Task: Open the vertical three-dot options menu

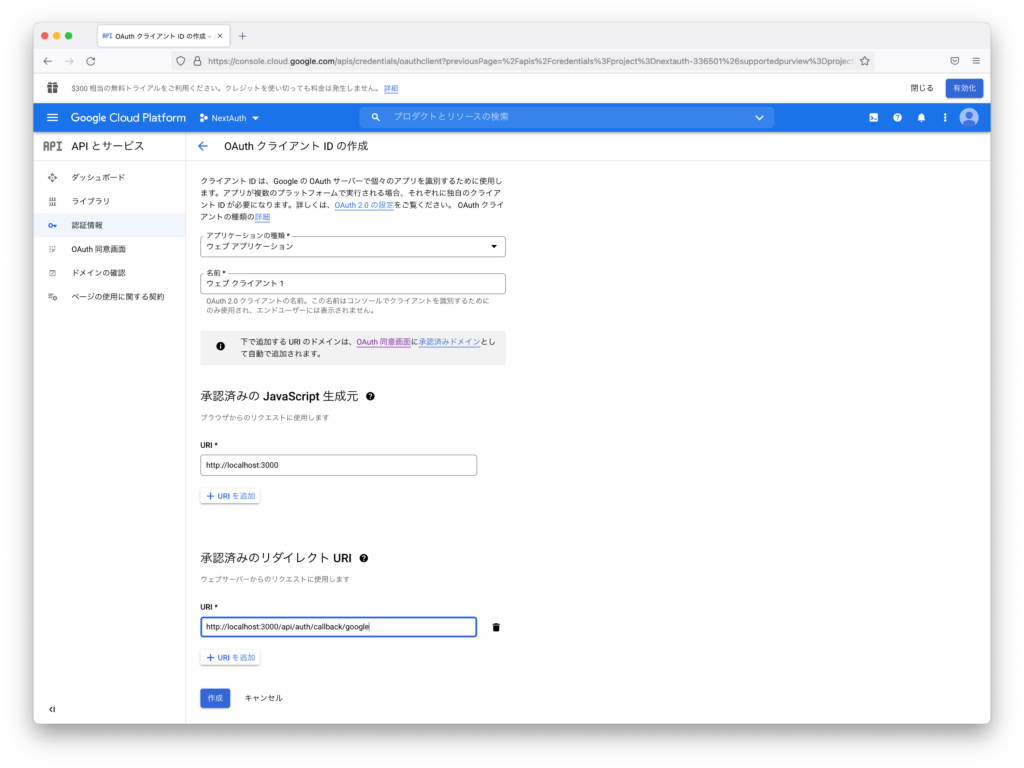Action: (944, 117)
